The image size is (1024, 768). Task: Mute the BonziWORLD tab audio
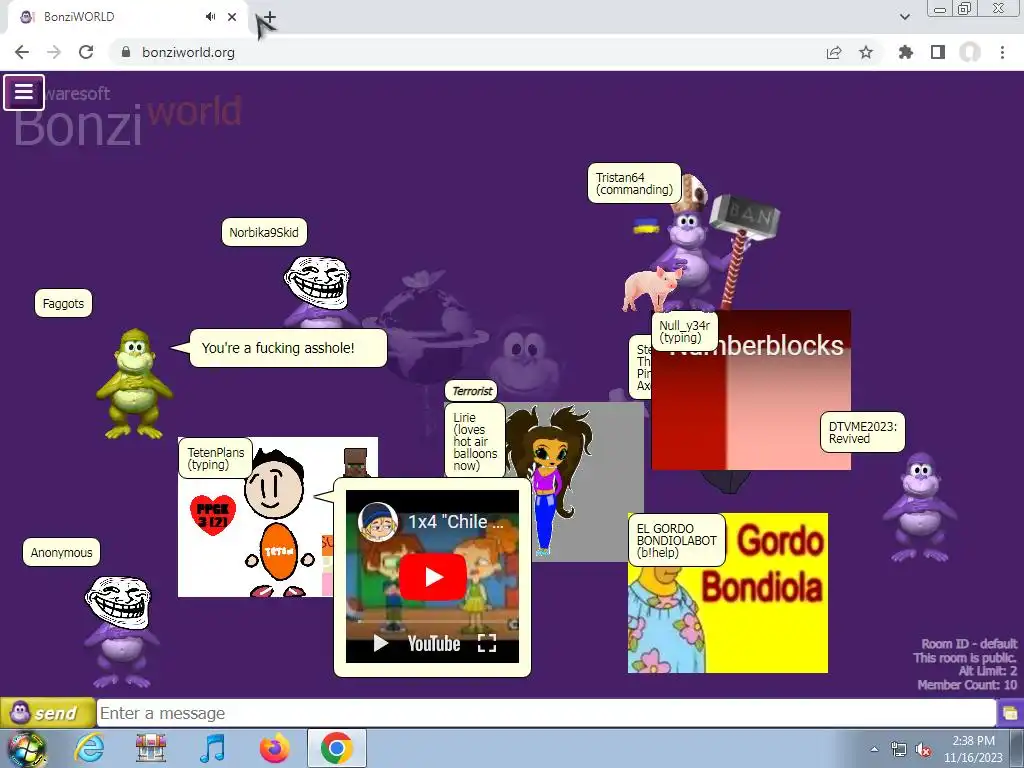click(210, 16)
